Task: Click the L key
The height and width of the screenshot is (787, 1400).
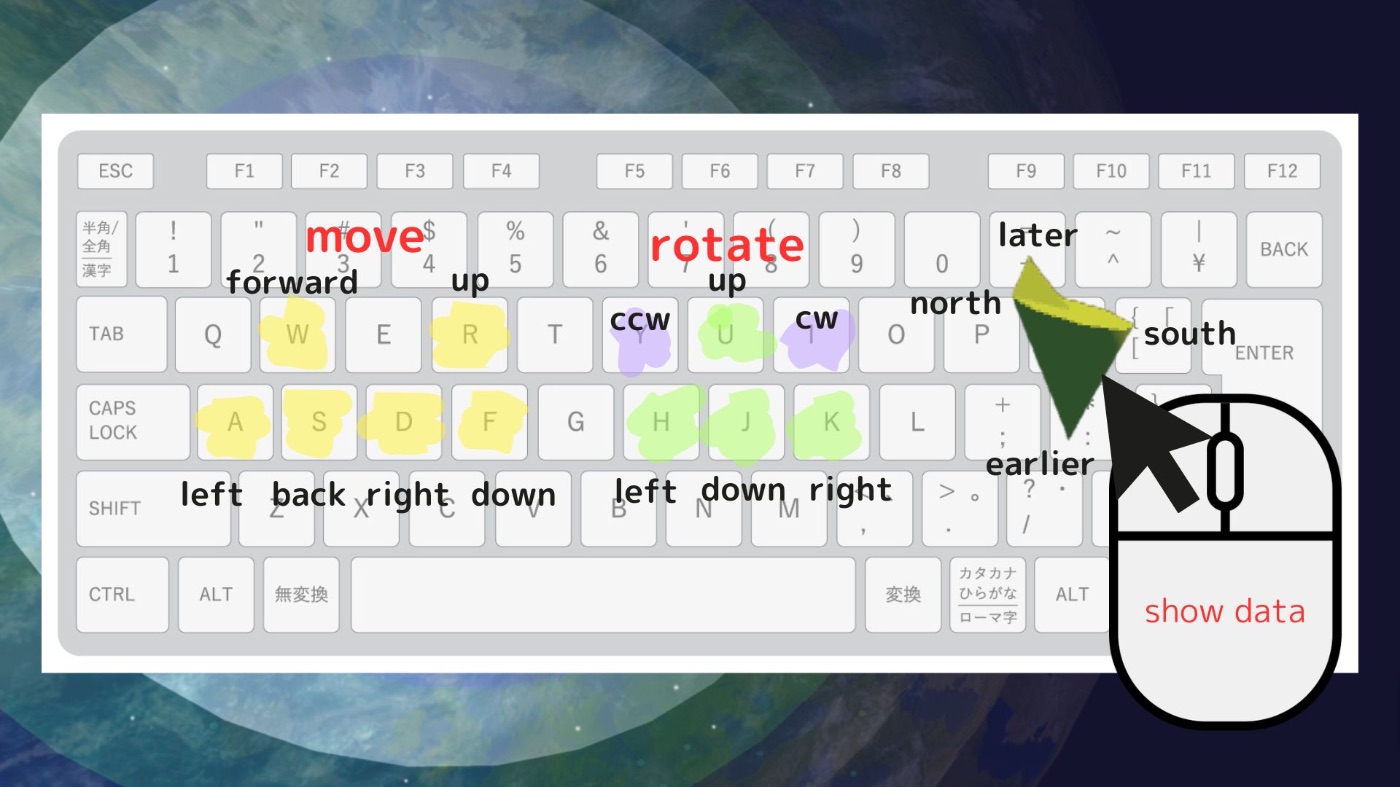Action: (x=917, y=421)
